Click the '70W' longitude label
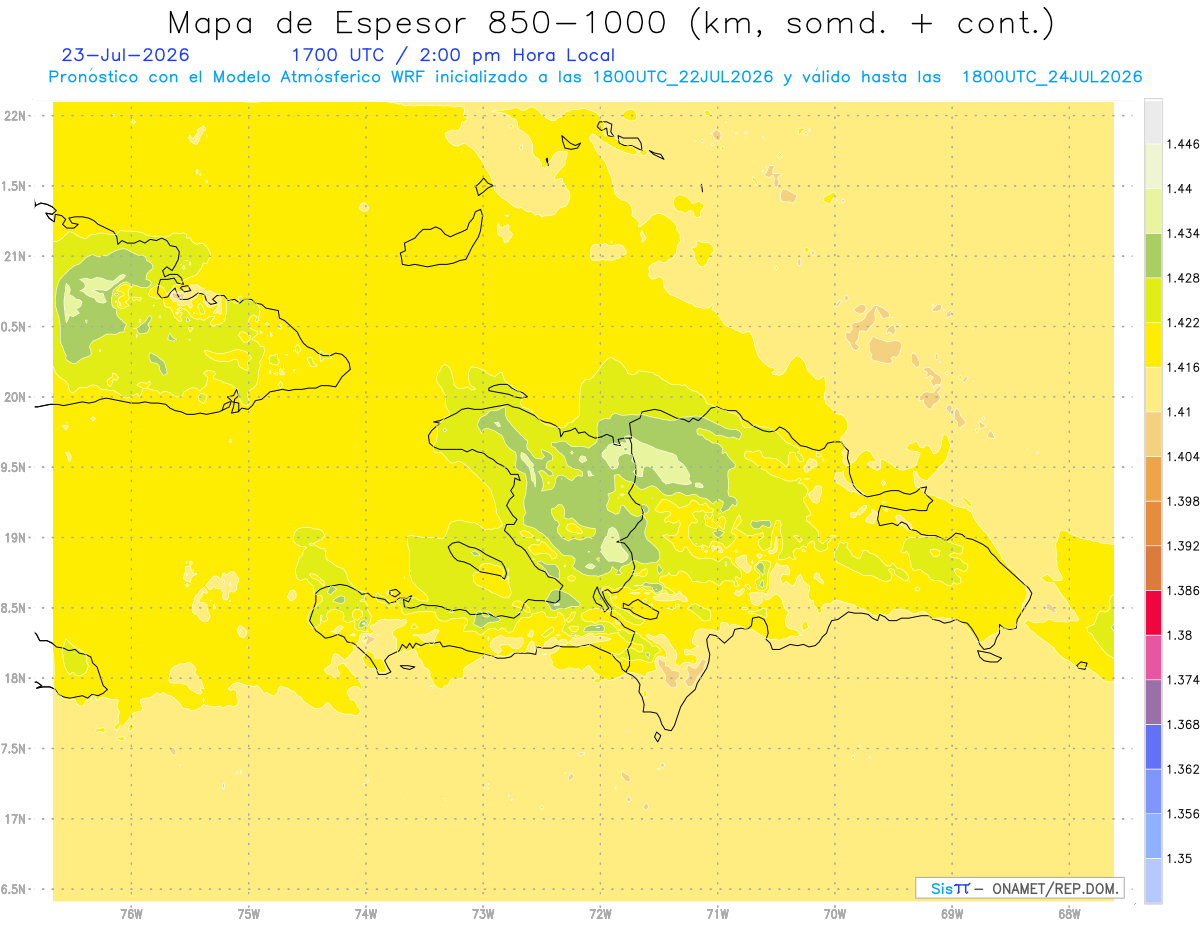 [x=835, y=914]
